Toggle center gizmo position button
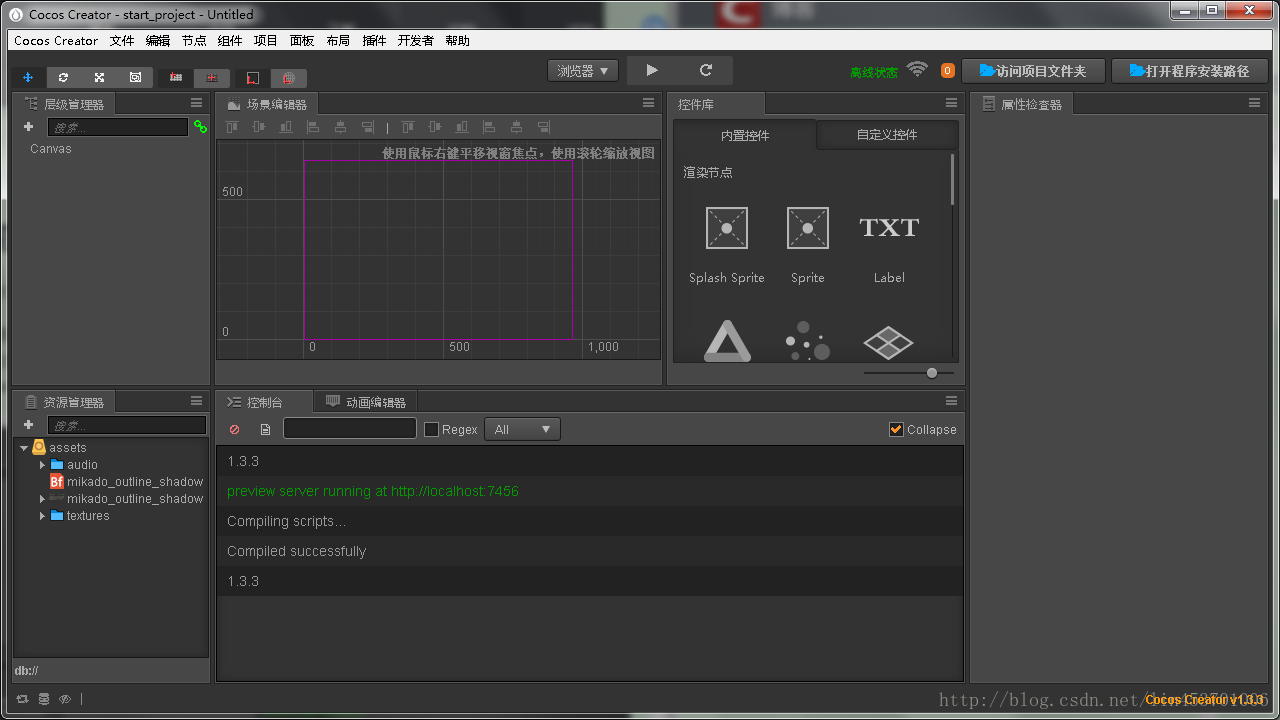This screenshot has width=1280, height=720. click(212, 77)
